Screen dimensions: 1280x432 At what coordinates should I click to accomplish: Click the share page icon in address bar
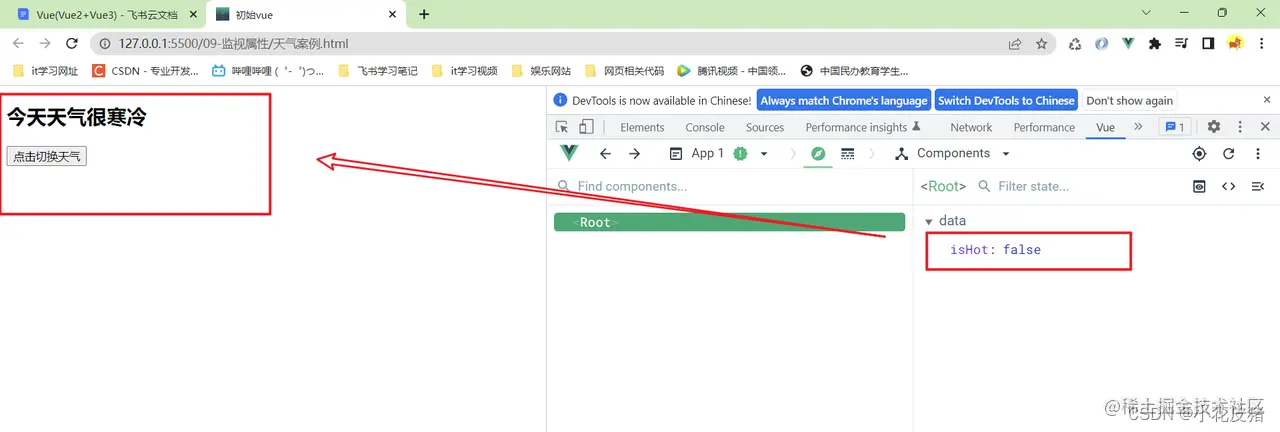1015,44
